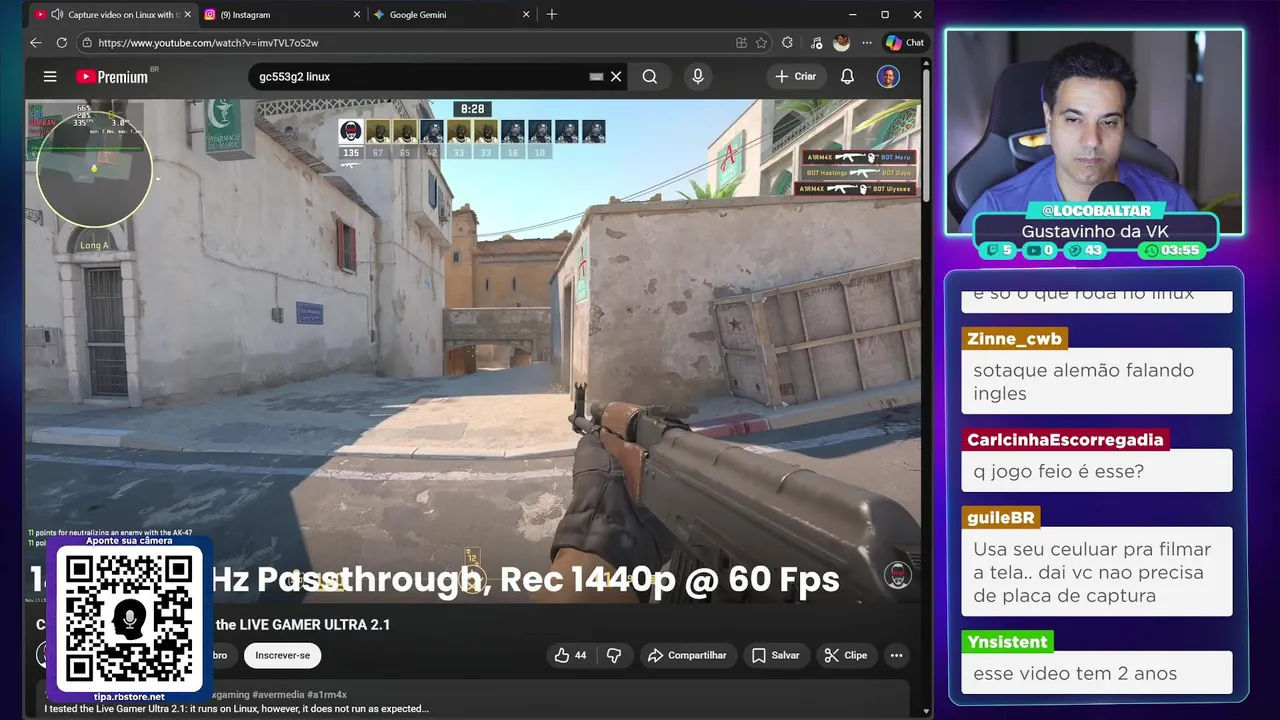This screenshot has height=720, width=1280.
Task: Click Ynsistent chat username
Action: tap(1007, 641)
